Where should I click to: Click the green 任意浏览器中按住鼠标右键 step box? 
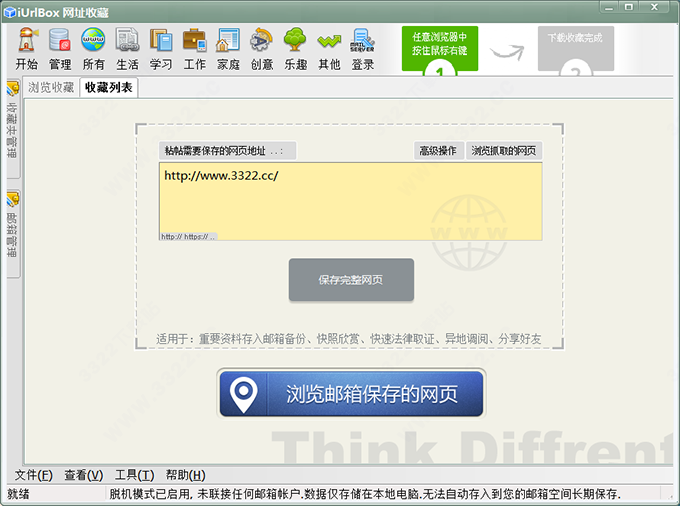click(440, 49)
